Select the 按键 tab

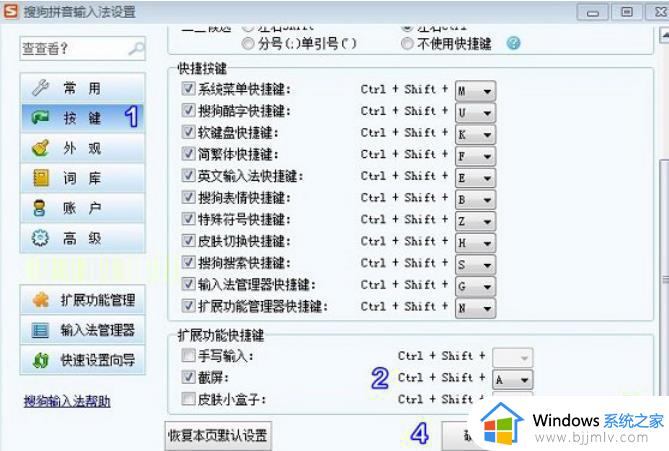[82, 117]
